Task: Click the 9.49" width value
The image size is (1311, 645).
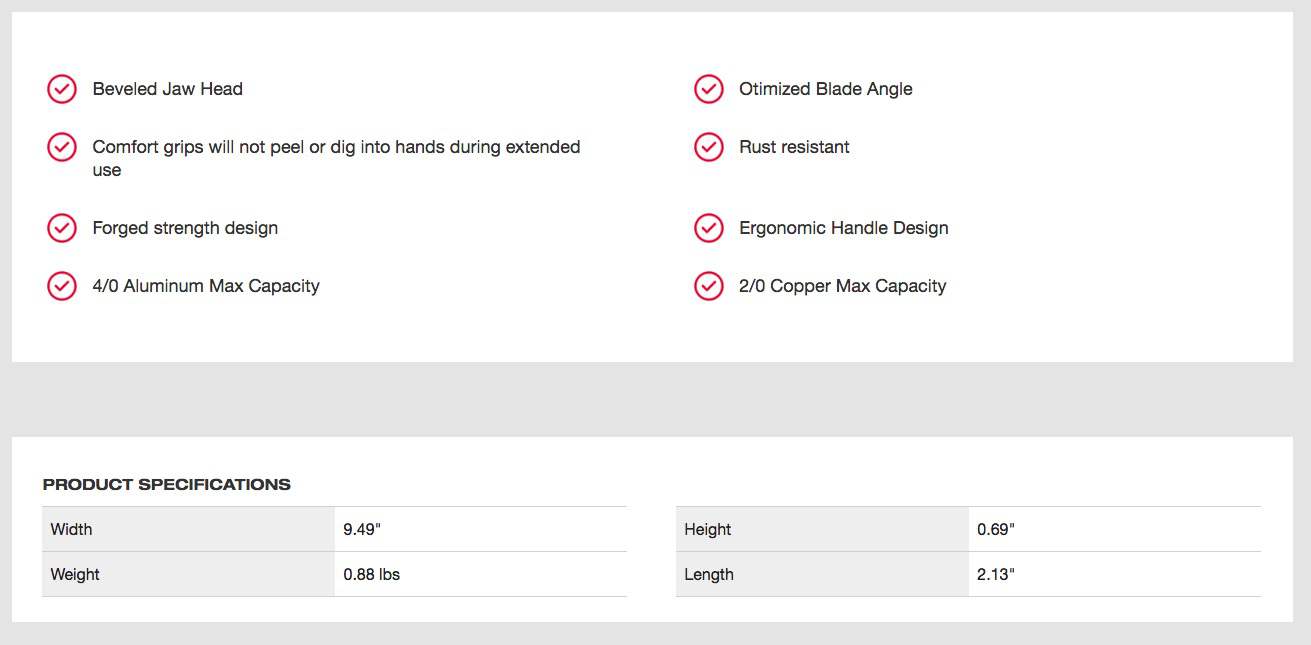Action: 362,529
